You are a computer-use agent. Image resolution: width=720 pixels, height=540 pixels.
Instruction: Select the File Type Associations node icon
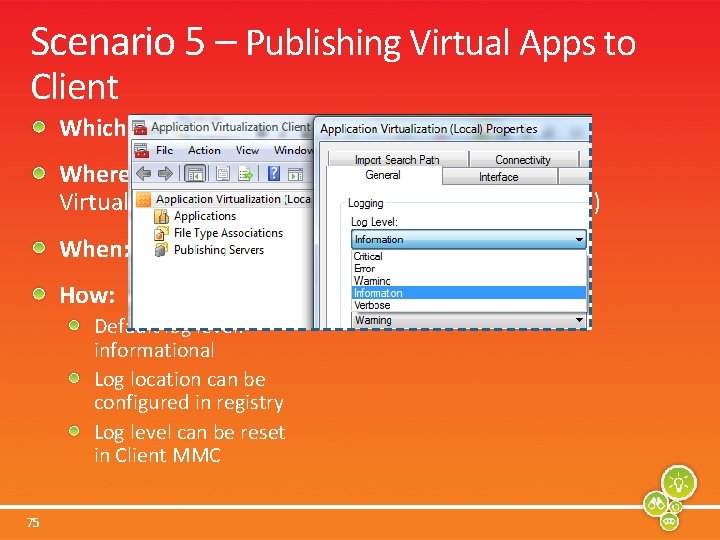tap(161, 233)
